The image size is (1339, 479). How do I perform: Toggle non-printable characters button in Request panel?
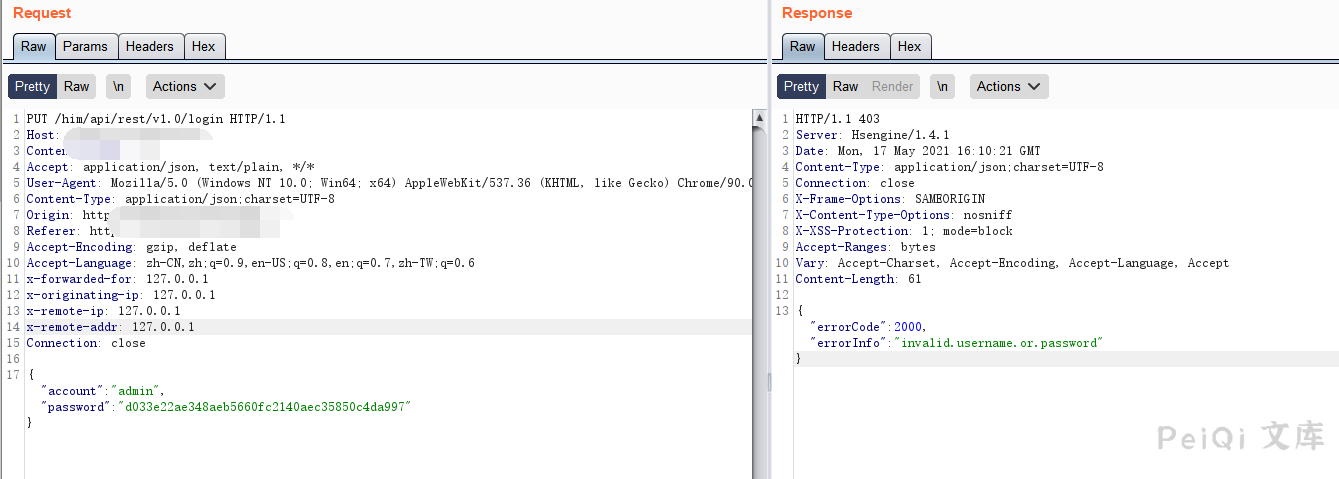pyautogui.click(x=118, y=87)
